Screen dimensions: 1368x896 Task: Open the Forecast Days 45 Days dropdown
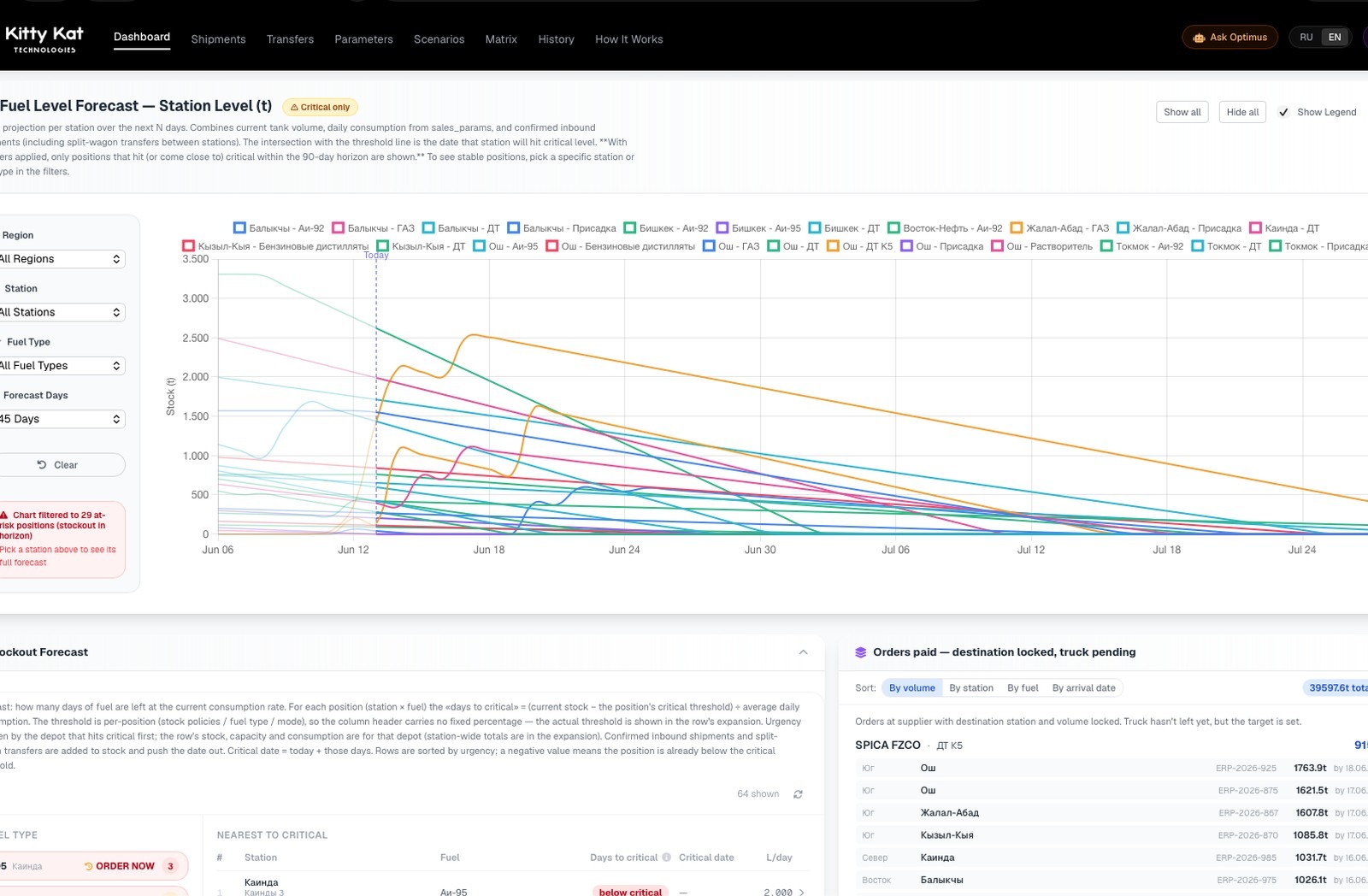(60, 419)
